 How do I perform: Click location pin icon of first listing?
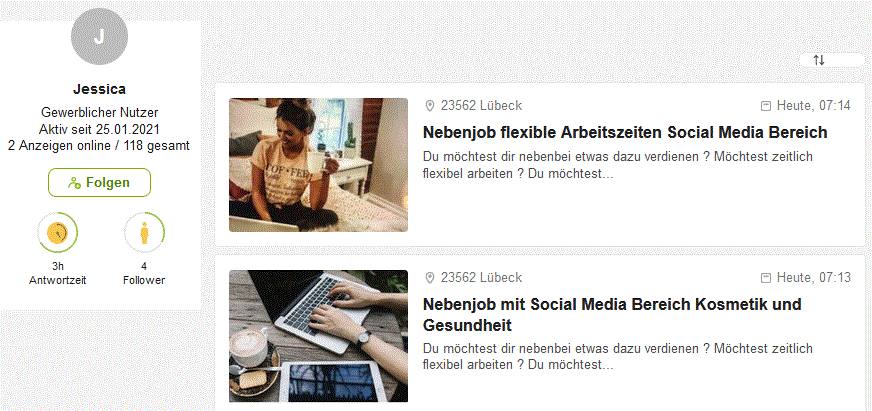429,106
